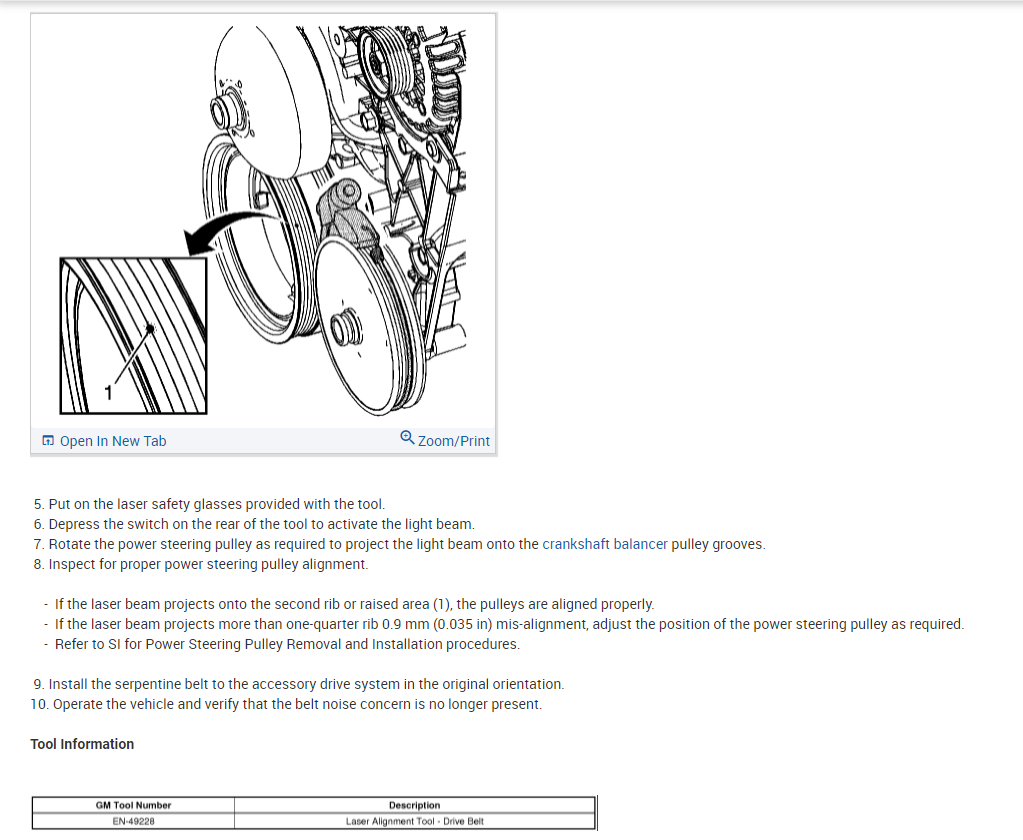Click the pulley alignment diagram image
Viewport: 1023px width, 840px height.
pyautogui.click(x=264, y=220)
